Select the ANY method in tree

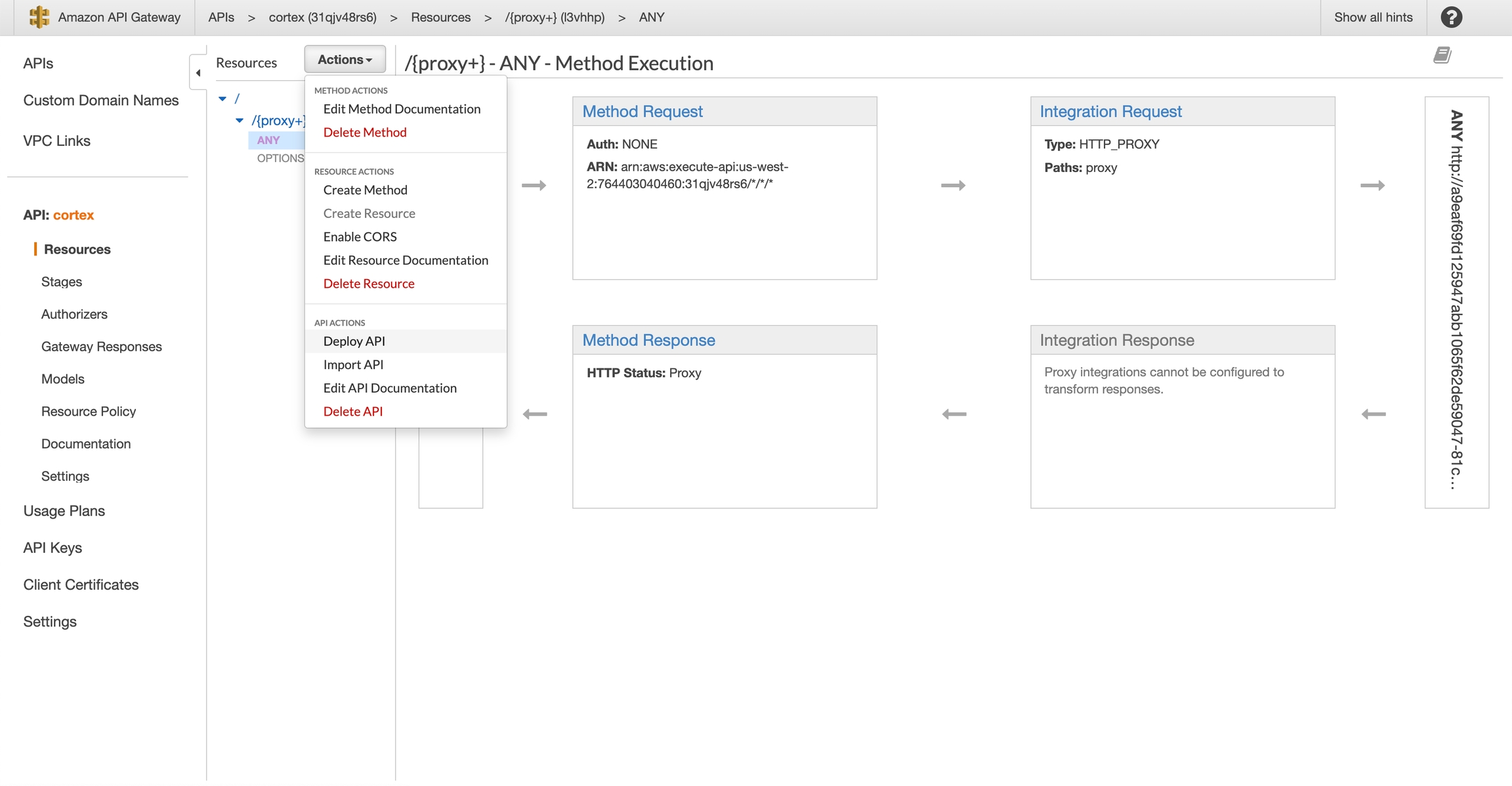[x=268, y=140]
